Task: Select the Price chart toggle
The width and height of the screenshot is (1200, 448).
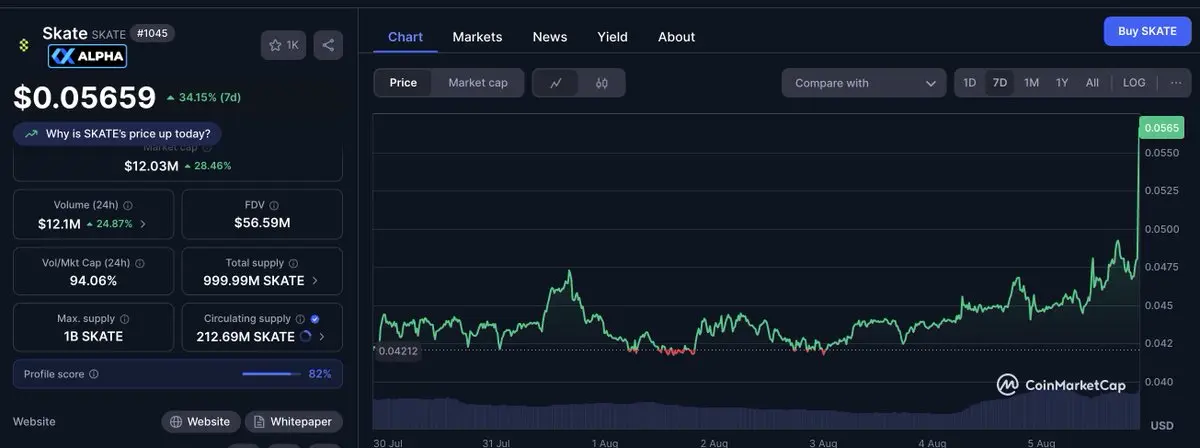Action: point(403,83)
